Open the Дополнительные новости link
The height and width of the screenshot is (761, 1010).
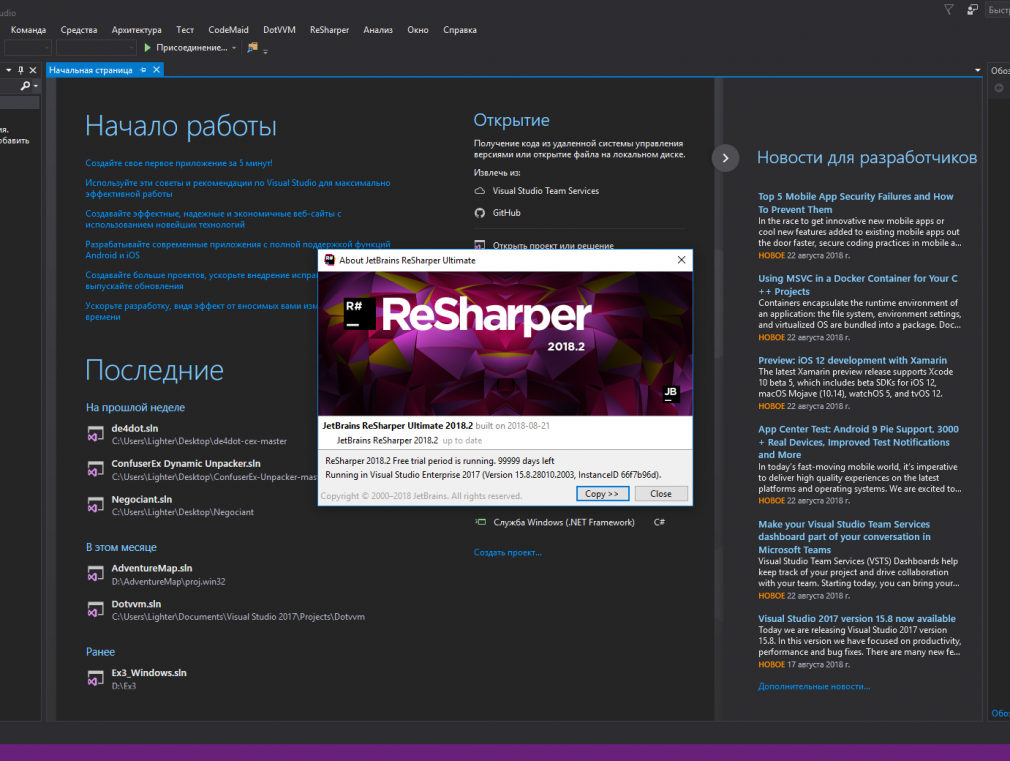pos(814,687)
